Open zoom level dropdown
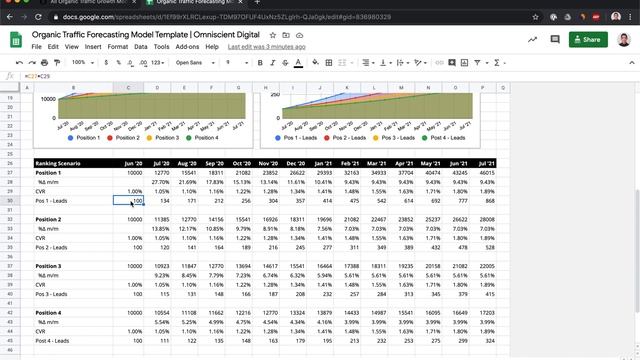Screen dimensions: 640x360 tap(83, 62)
